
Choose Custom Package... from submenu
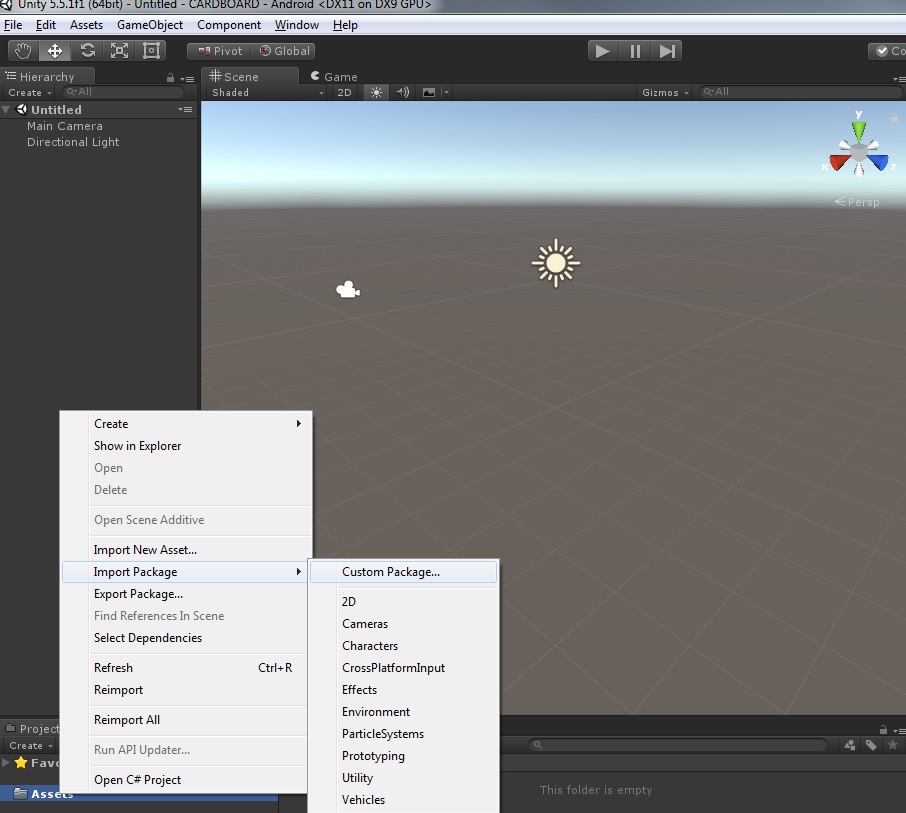[391, 572]
